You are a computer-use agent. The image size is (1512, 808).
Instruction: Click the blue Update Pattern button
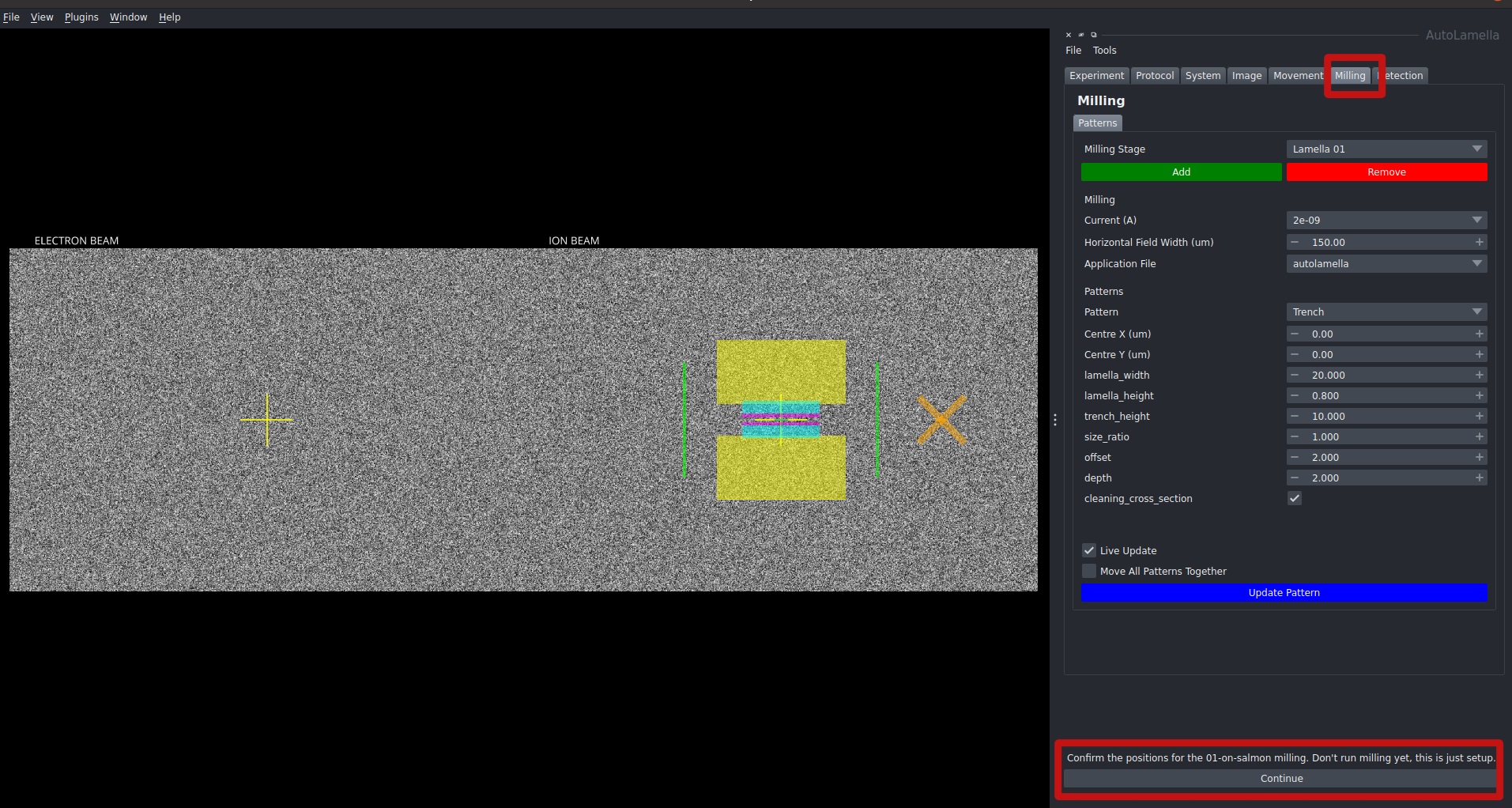1284,593
